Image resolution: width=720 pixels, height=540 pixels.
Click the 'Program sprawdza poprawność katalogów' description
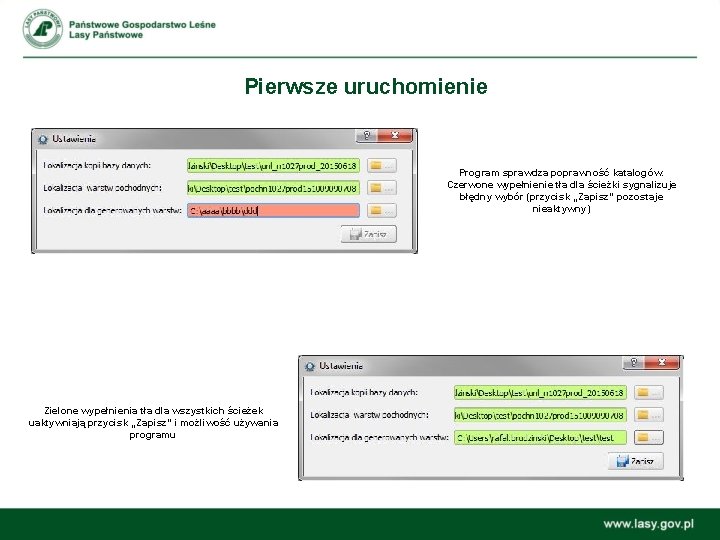(561, 191)
